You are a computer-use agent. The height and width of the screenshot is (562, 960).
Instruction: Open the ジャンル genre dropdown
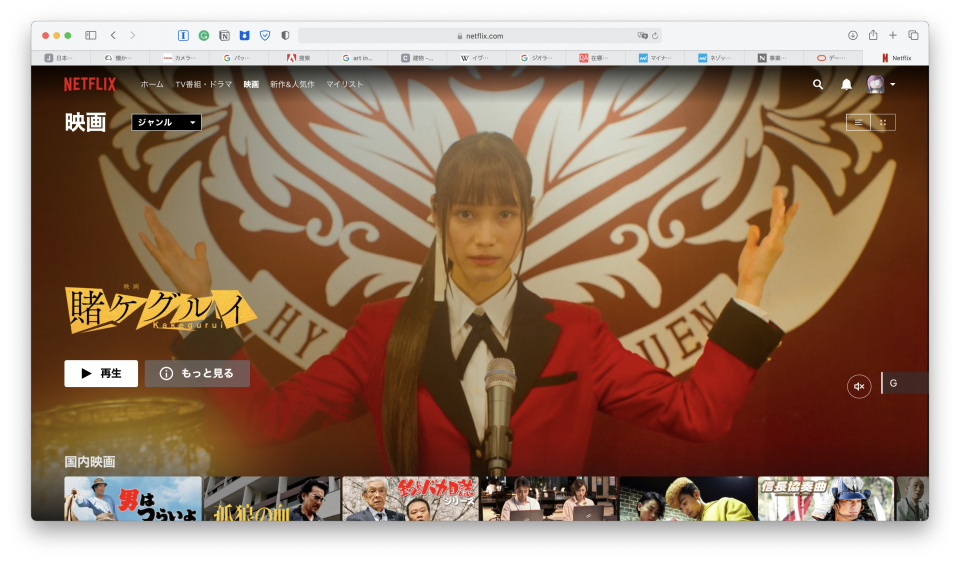(x=167, y=122)
